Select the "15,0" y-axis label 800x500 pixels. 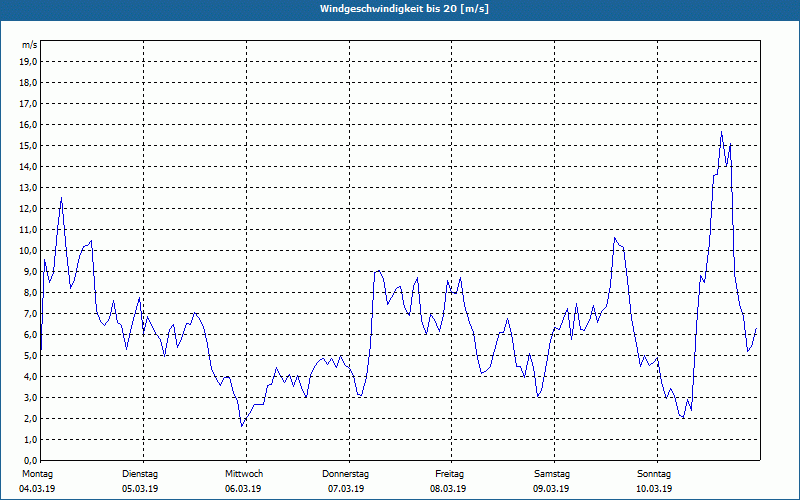click(x=28, y=145)
